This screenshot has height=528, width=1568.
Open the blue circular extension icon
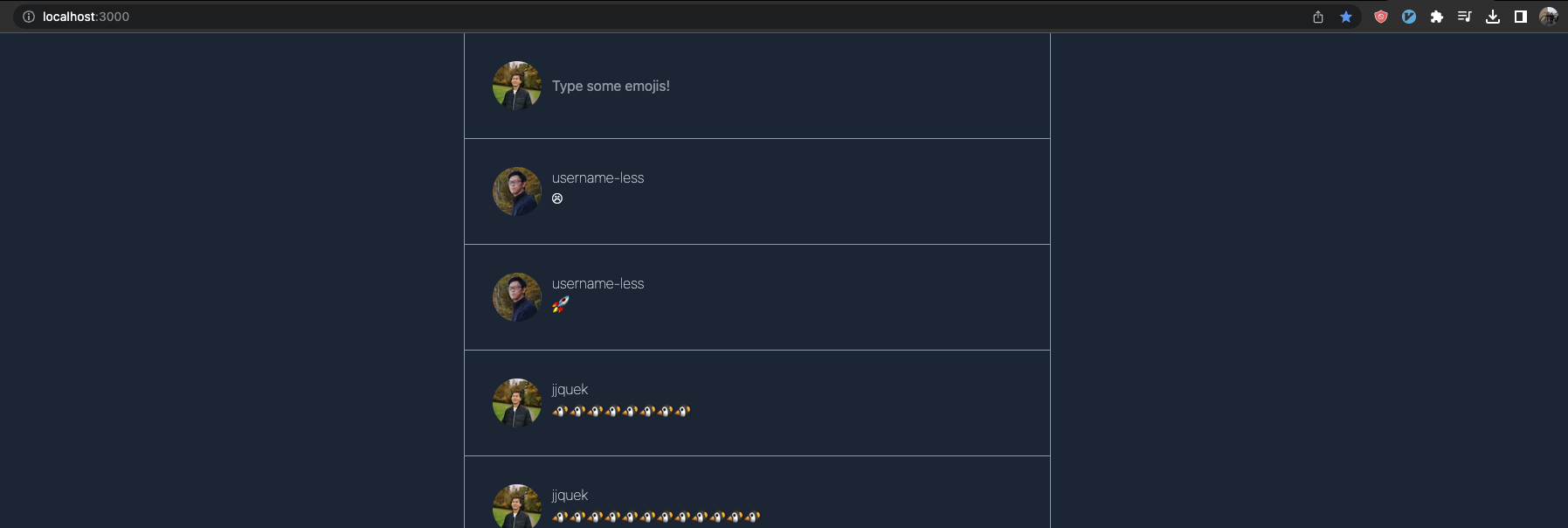[x=1409, y=17]
